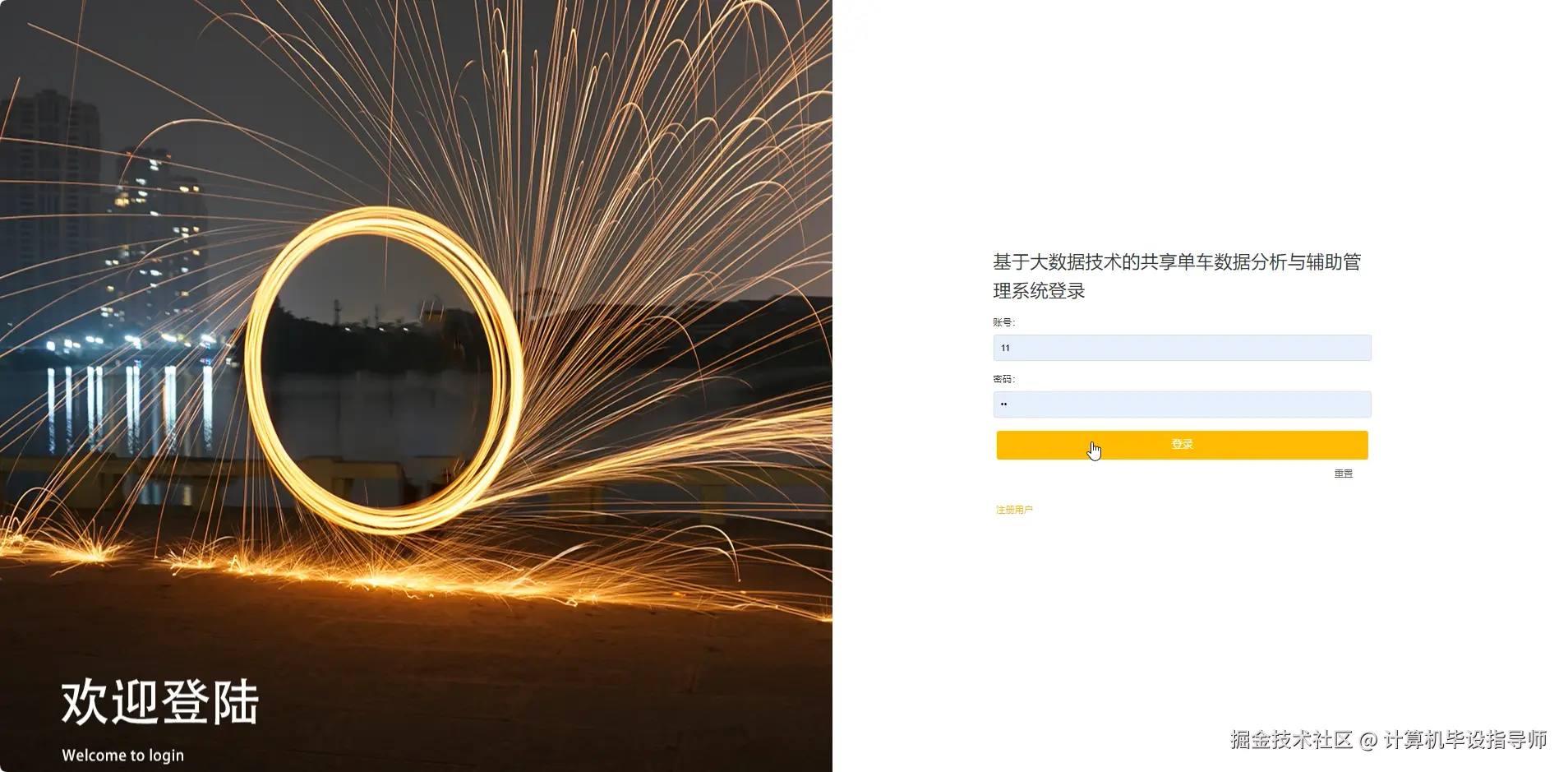This screenshot has width=1568, height=772.
Task: Click the value 11 in account field
Action: (x=1005, y=348)
